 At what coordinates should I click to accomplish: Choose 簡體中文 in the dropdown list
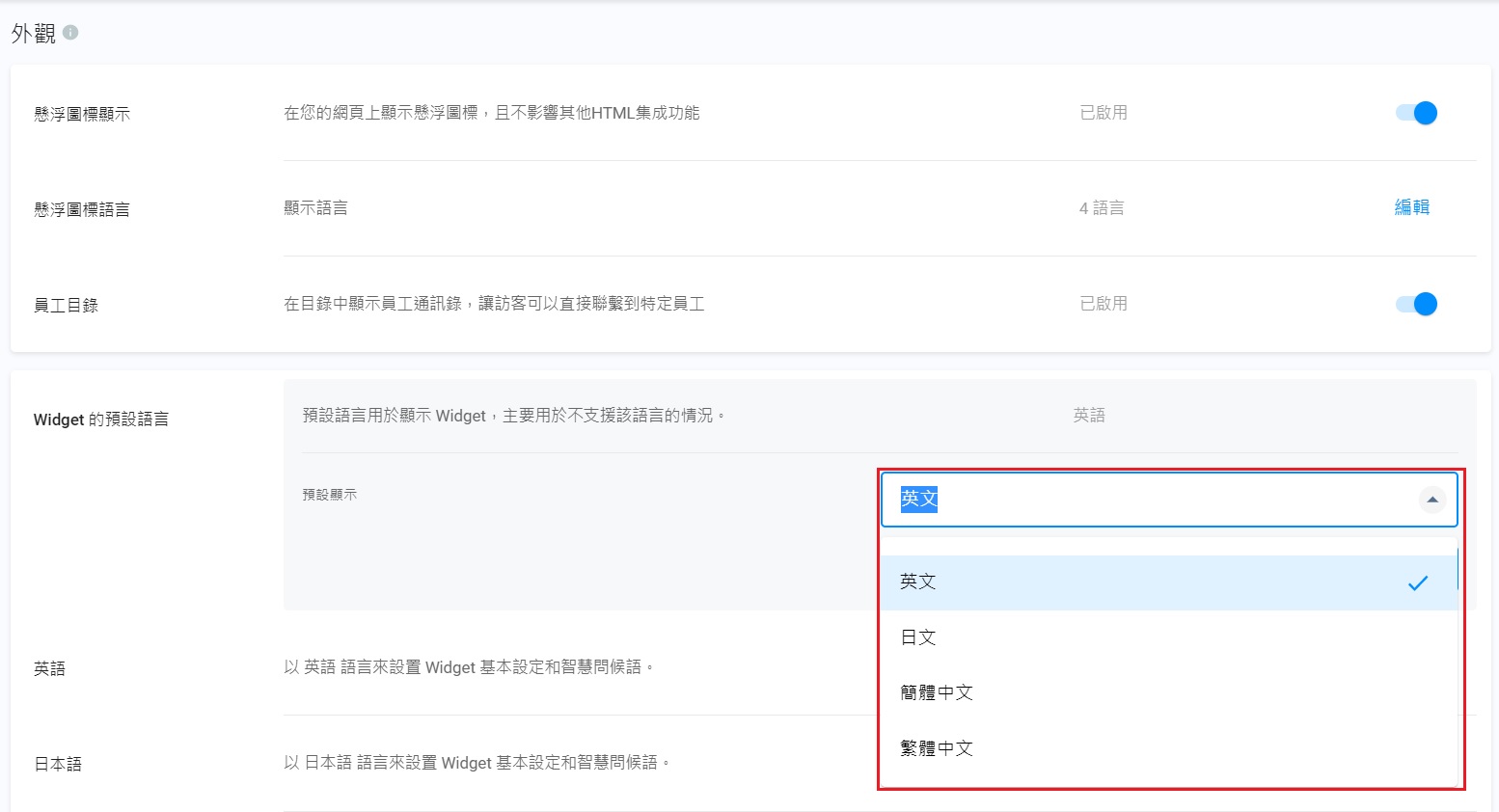coord(936,692)
